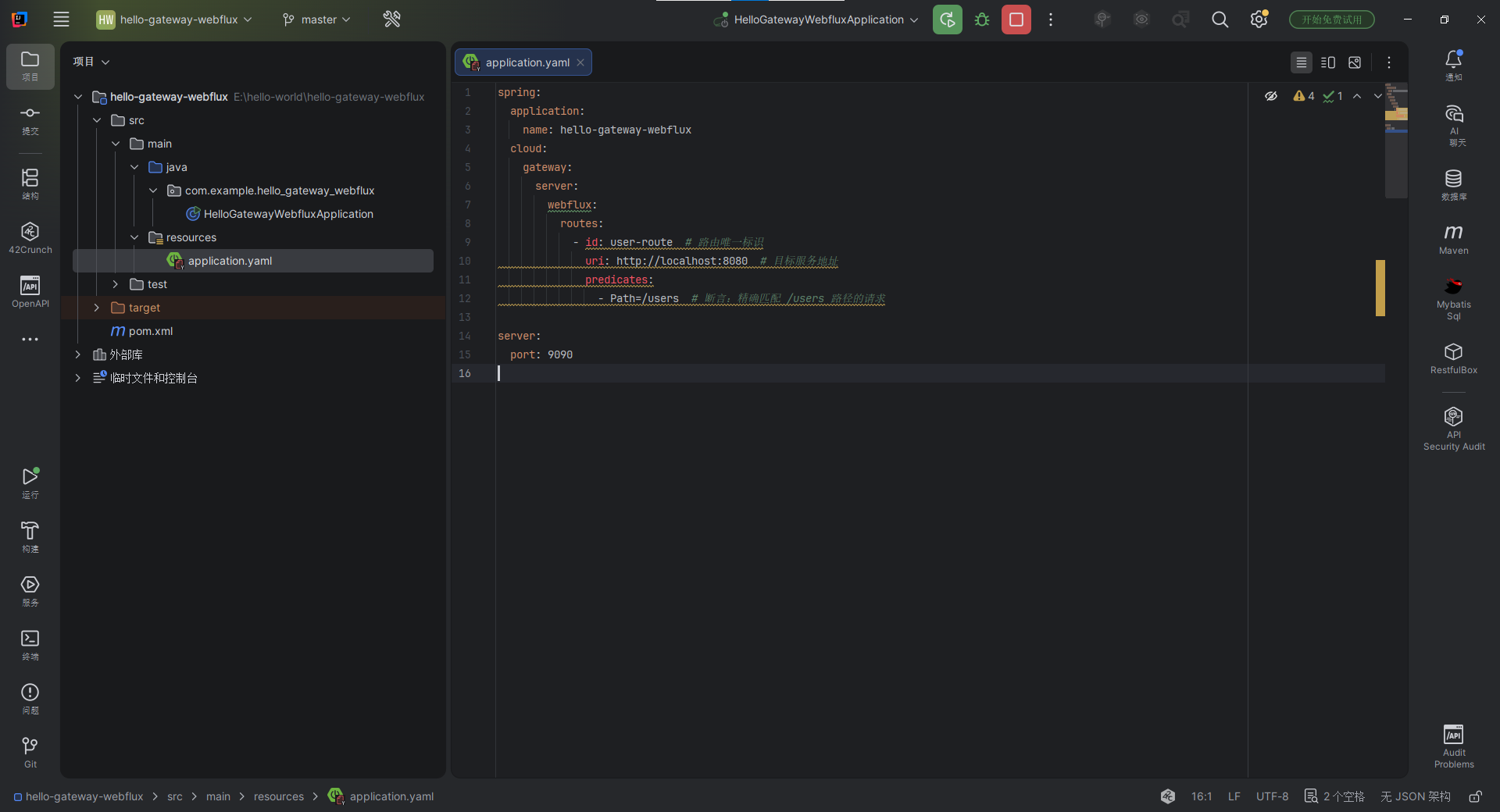
Task: Open the RestfulBox panel
Action: click(1454, 358)
